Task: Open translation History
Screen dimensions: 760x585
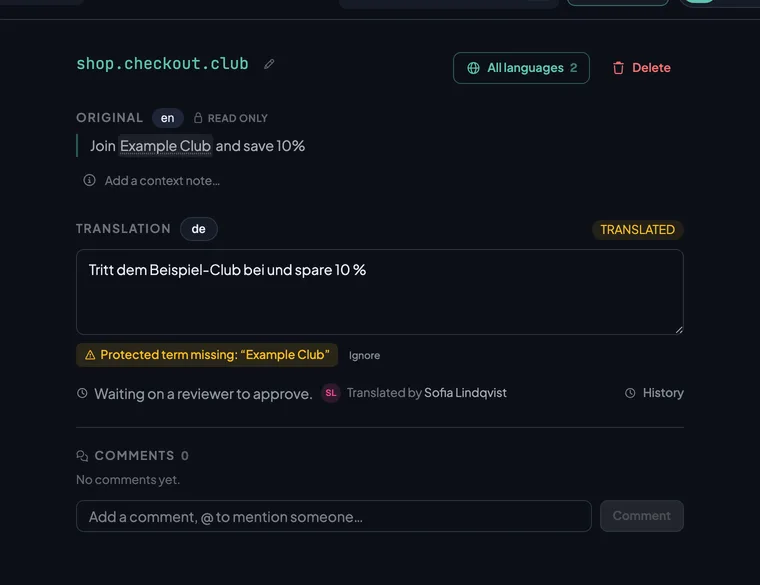Action: [654, 393]
